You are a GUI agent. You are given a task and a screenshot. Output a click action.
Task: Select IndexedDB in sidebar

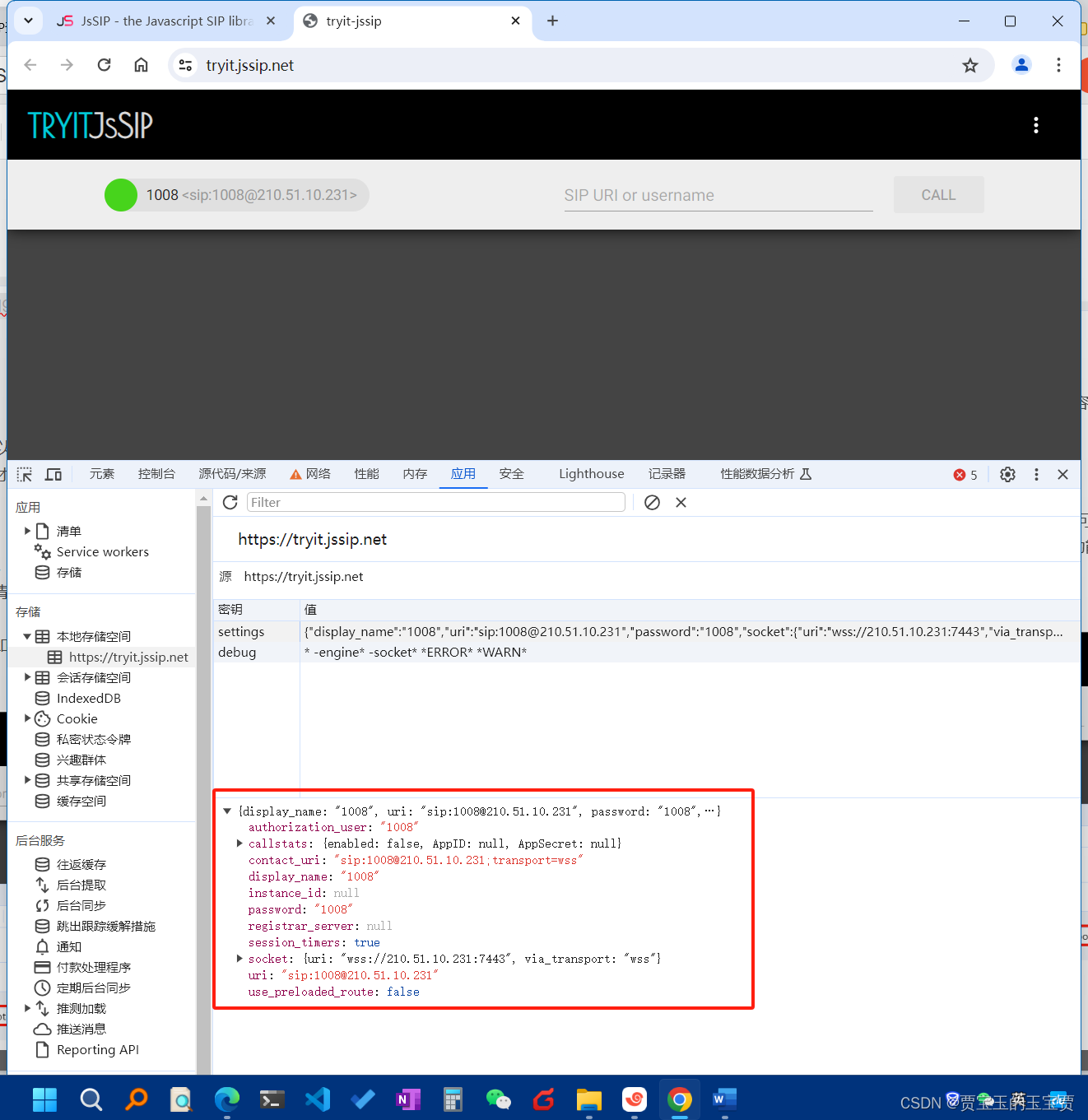[x=88, y=698]
